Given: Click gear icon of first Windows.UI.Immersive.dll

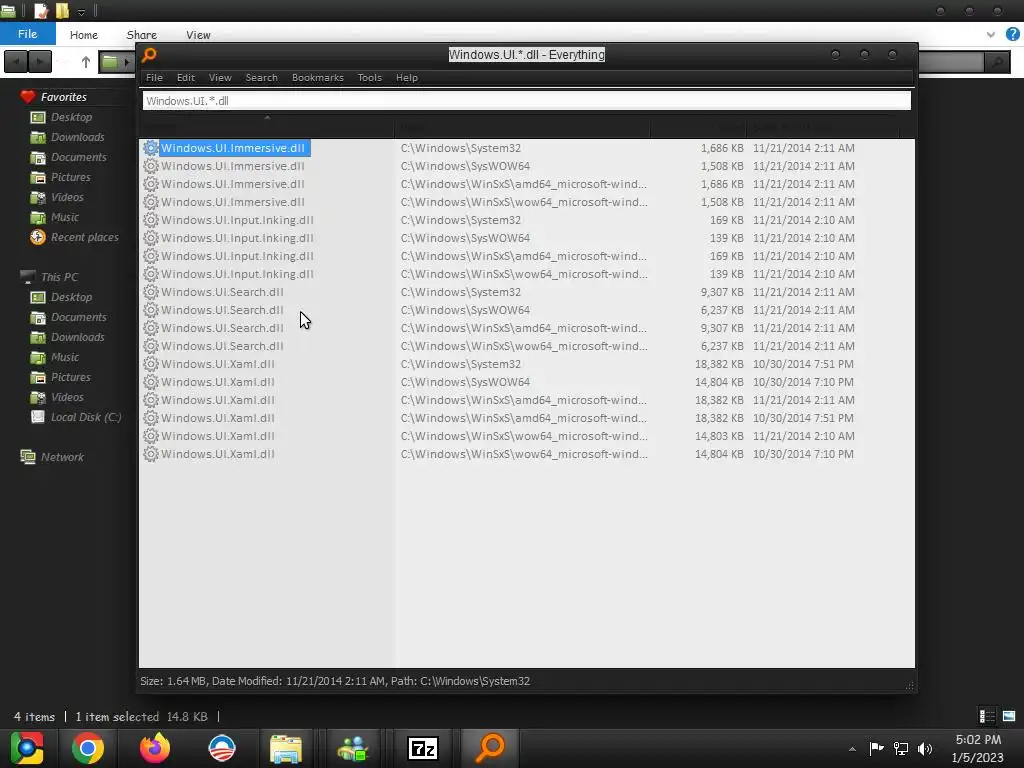Looking at the screenshot, I should (151, 148).
